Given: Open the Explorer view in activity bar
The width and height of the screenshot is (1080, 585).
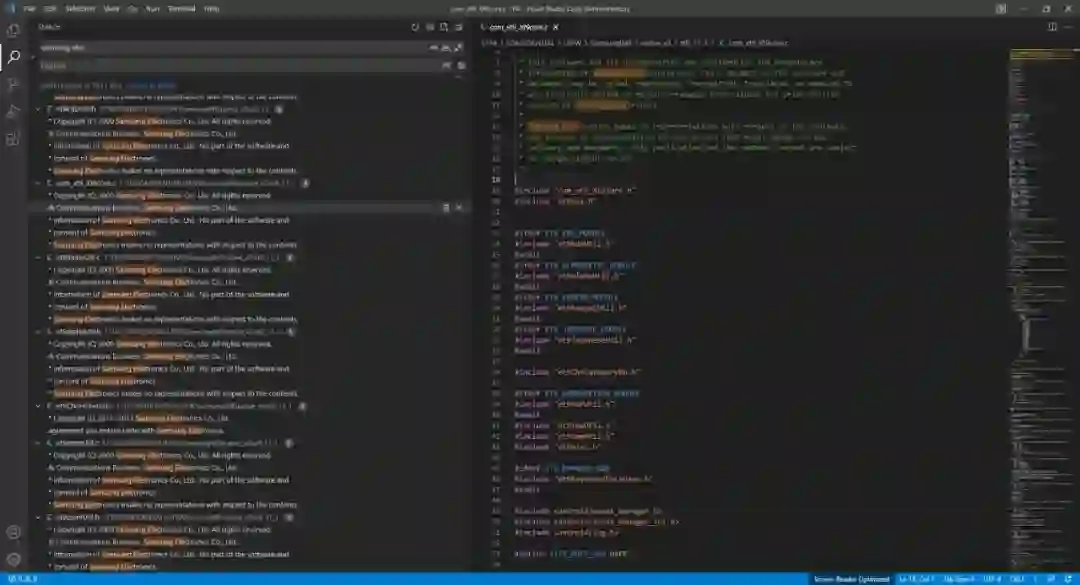Looking at the screenshot, I should tap(13, 30).
